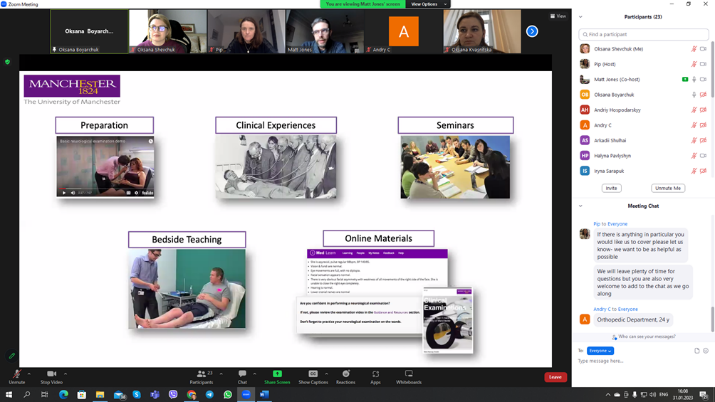
Task: Open the Apps panel icon
Action: point(375,375)
